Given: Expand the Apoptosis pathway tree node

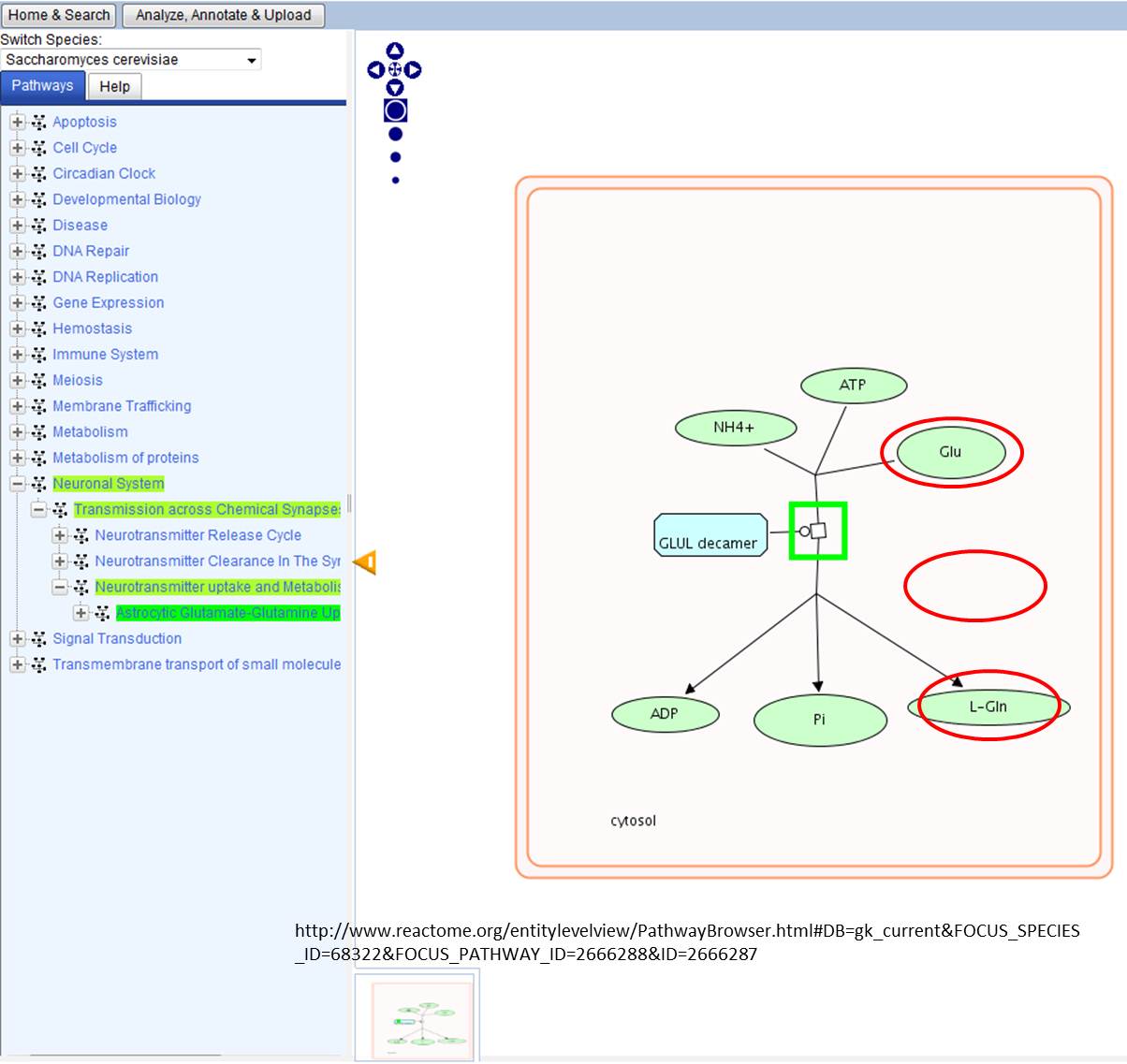Looking at the screenshot, I should click(17, 122).
